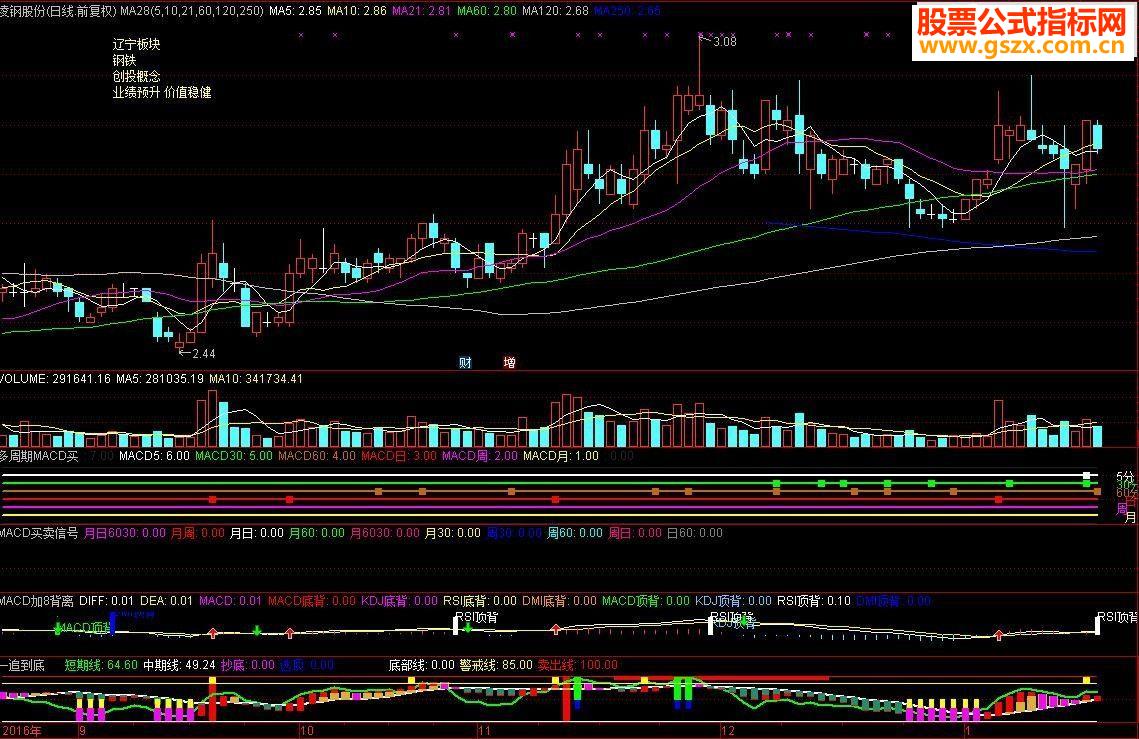Open the 多周期MACD买 indicator title
Viewport: 1139px width, 739px height.
click(39, 456)
